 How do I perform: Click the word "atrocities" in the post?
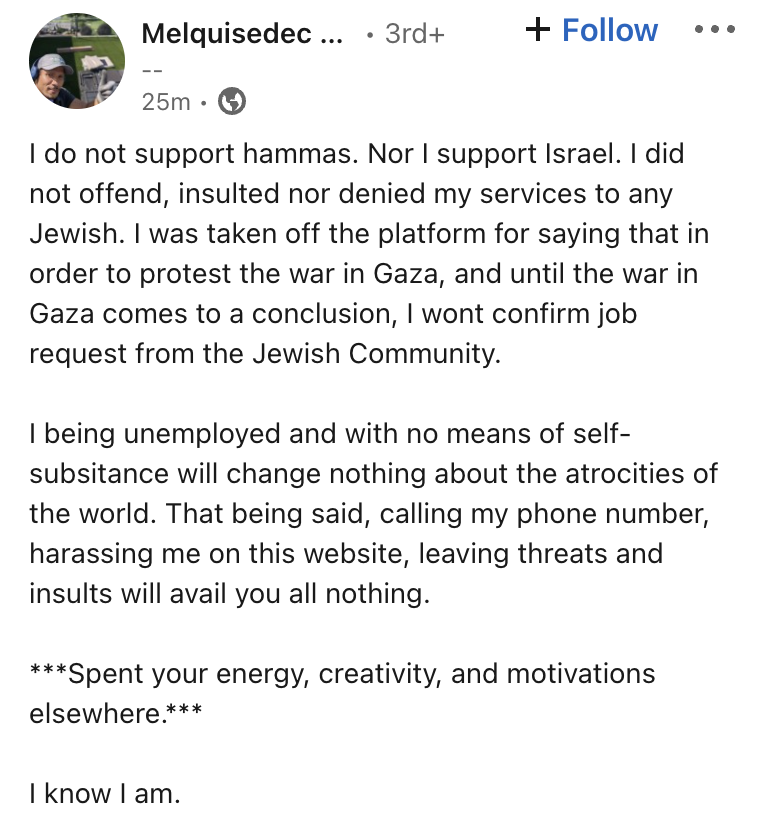click(x=608, y=475)
